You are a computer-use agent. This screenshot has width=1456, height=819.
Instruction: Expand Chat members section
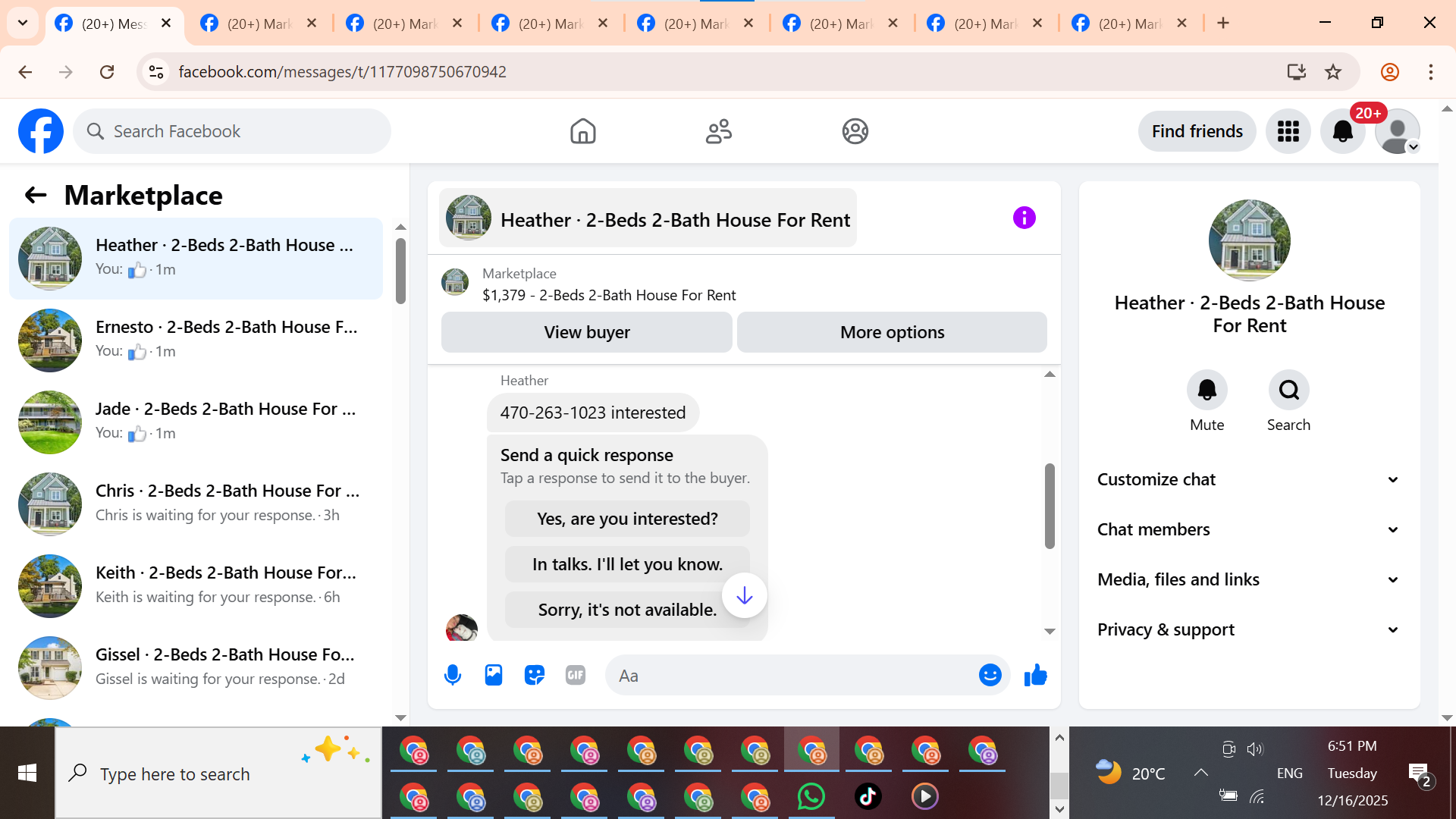click(x=1248, y=529)
